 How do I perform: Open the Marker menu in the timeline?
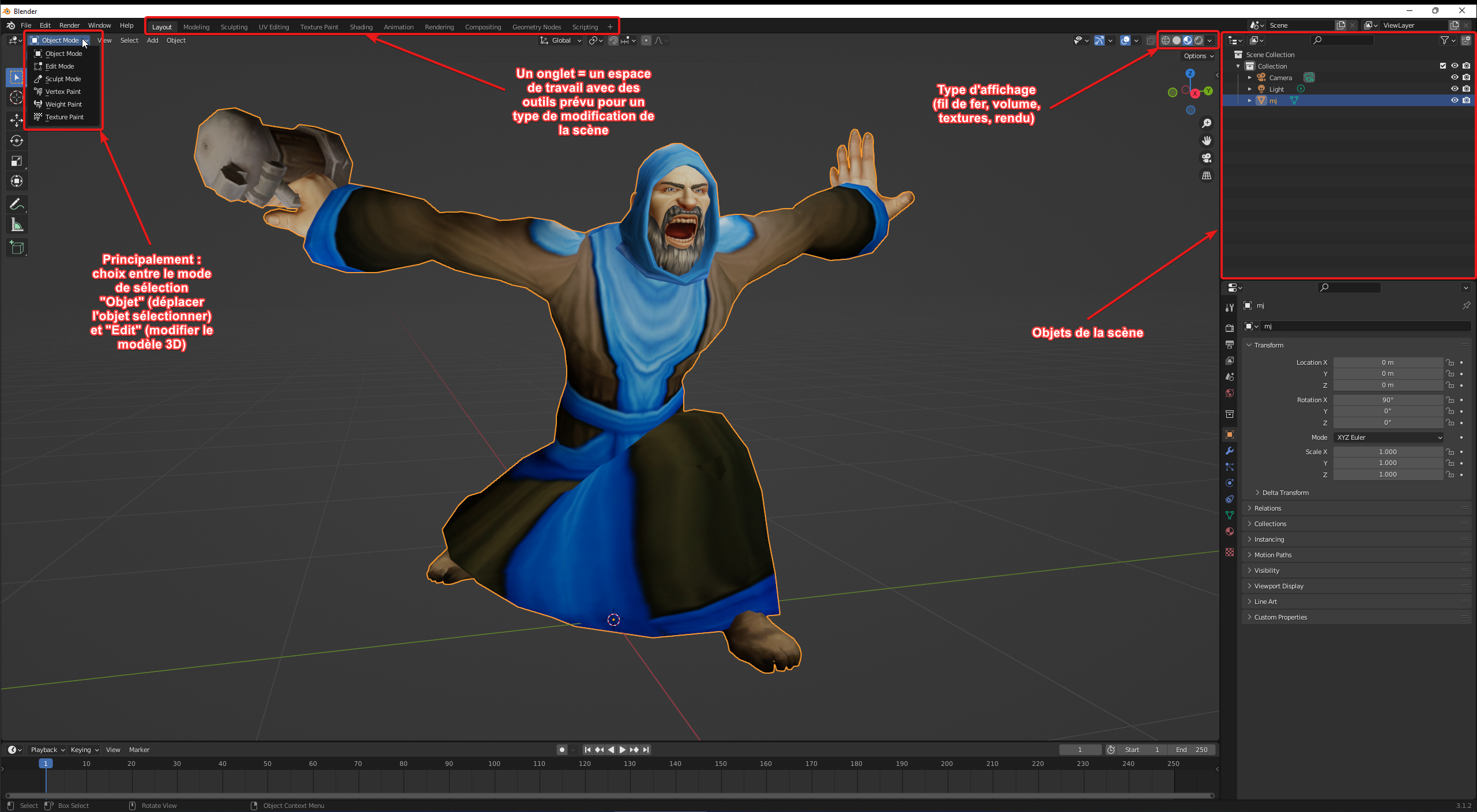click(139, 750)
